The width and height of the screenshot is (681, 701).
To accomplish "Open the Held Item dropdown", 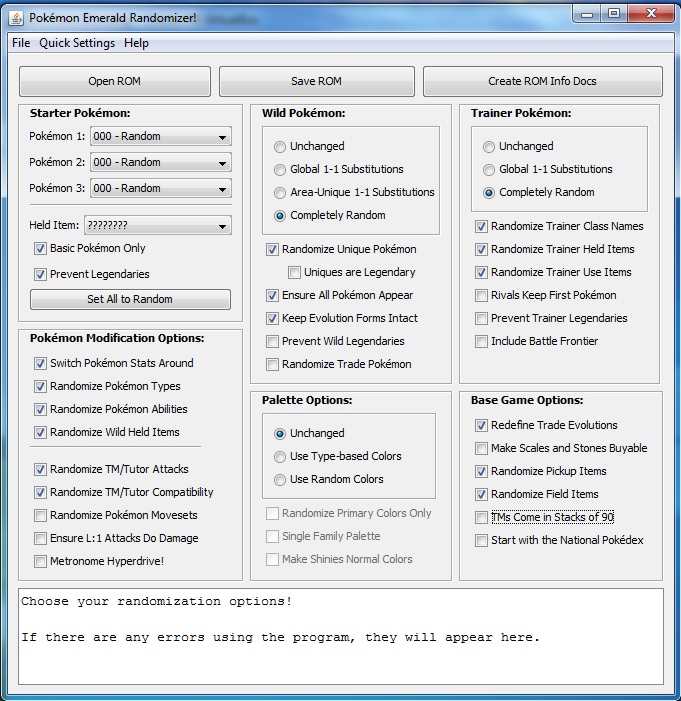I will pos(157,226).
